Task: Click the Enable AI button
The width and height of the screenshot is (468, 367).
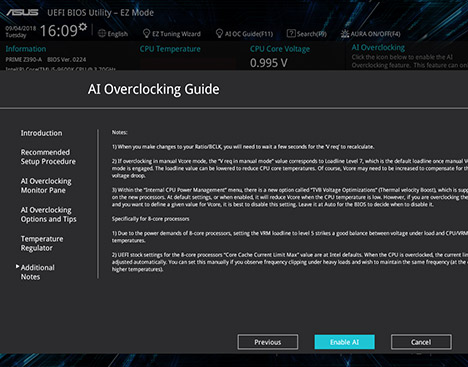Action: [344, 342]
